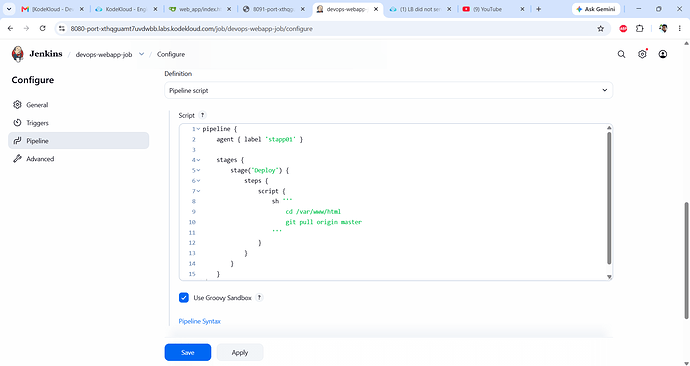
Task: Switch to LB did not serve tab
Action: [420, 9]
